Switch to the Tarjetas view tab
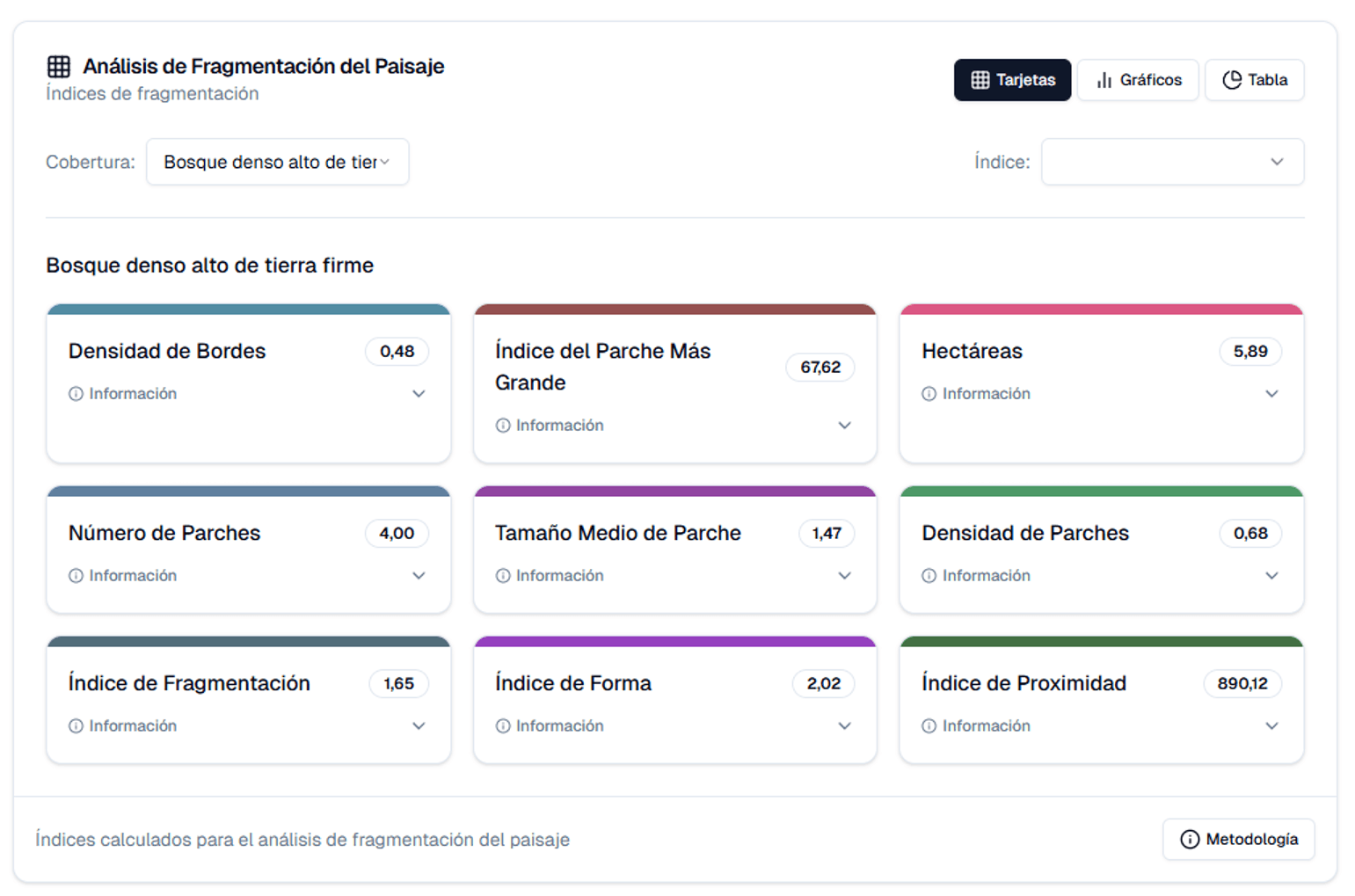Screen dimensions: 1355x896 click(1012, 80)
